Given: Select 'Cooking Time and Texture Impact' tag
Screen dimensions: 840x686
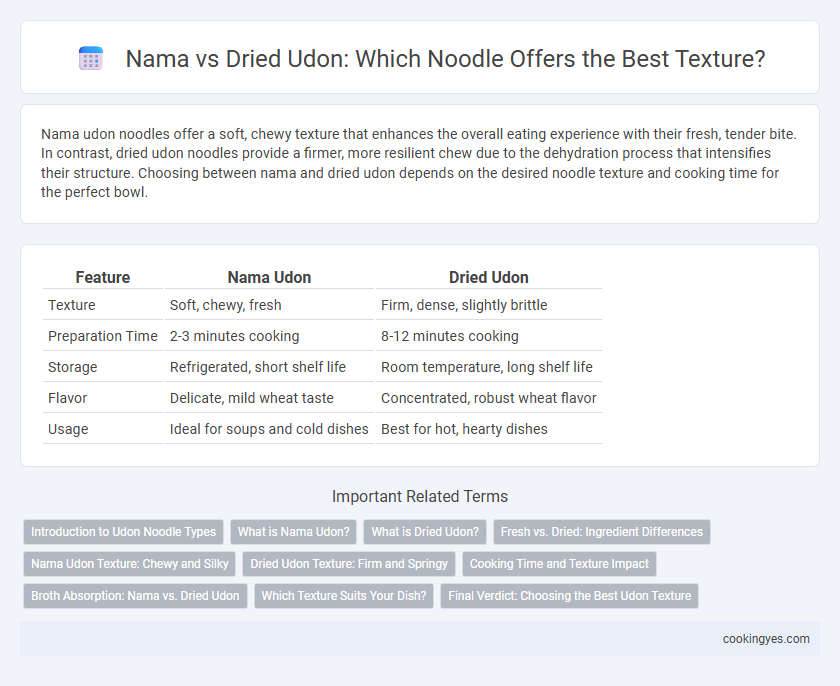Looking at the screenshot, I should [559, 564].
